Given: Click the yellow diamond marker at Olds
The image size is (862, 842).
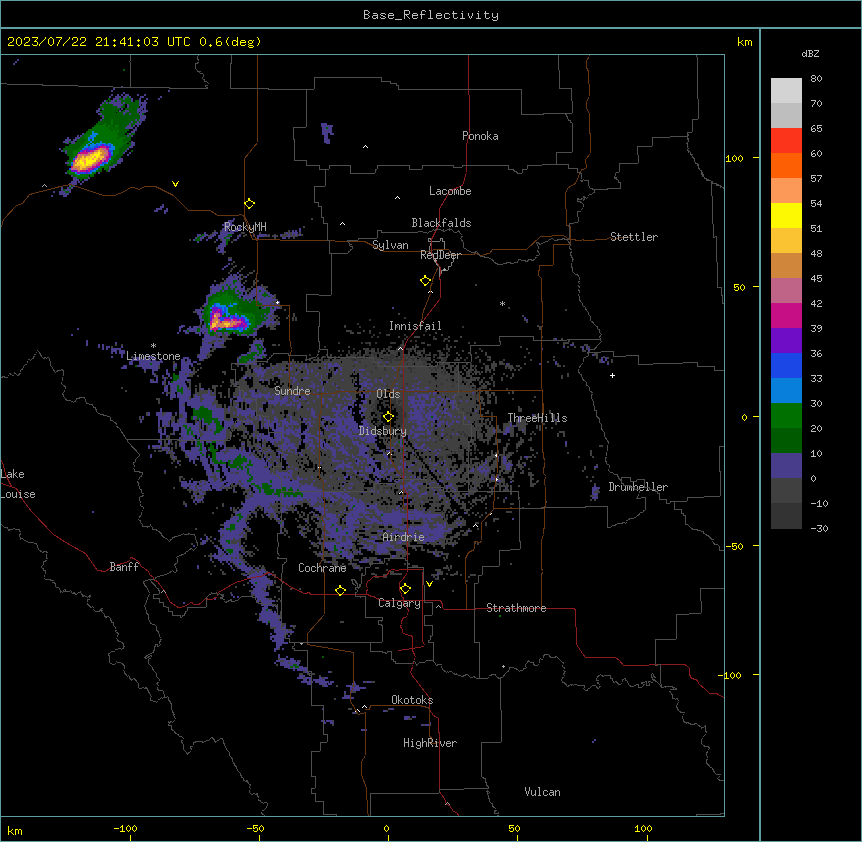Looking at the screenshot, I should [388, 417].
